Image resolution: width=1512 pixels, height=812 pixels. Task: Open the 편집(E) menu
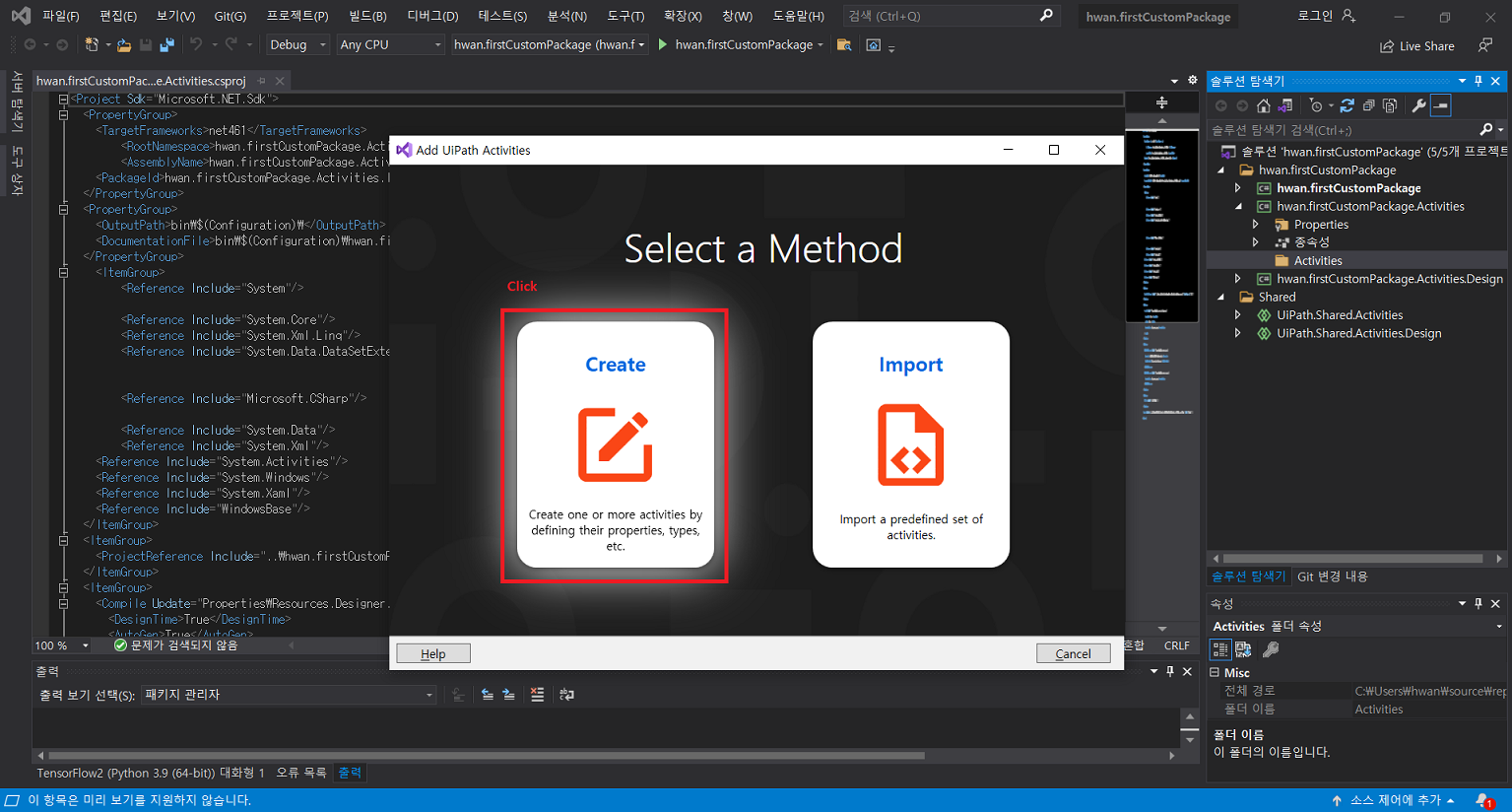point(118,16)
